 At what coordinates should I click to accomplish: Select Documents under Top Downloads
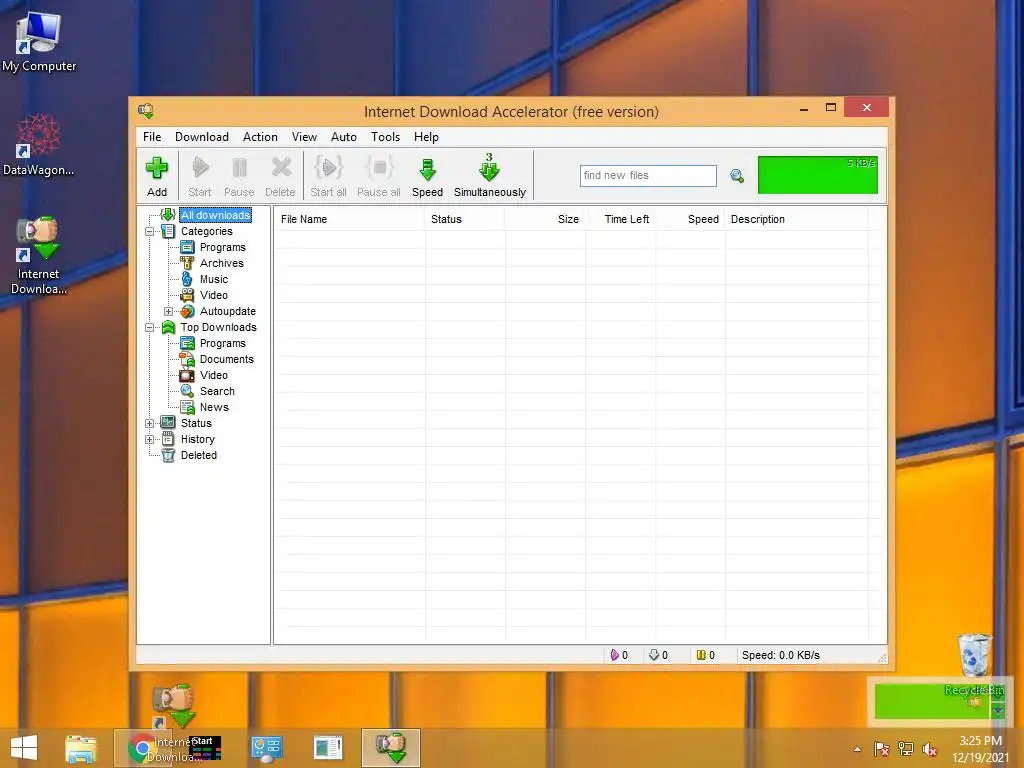tap(227, 359)
